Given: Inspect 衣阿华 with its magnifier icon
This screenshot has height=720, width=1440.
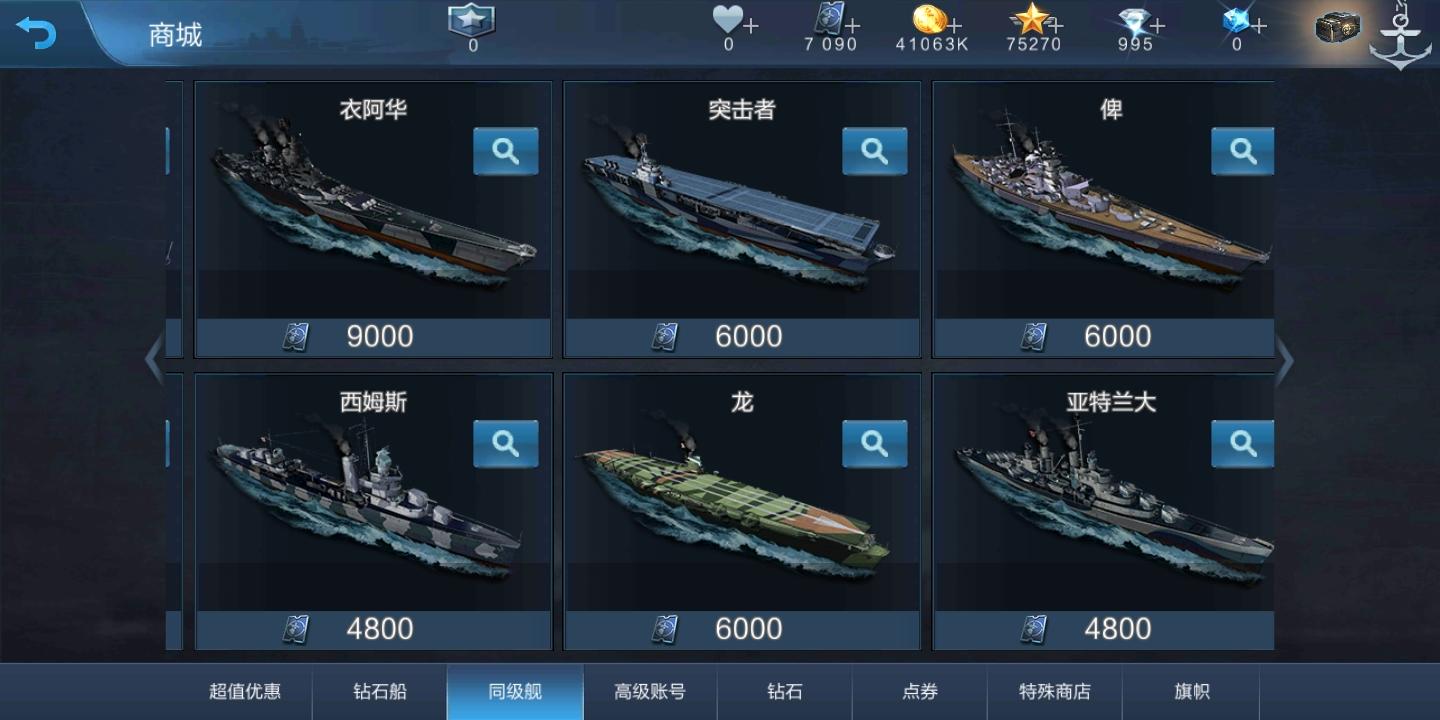Looking at the screenshot, I should (505, 151).
